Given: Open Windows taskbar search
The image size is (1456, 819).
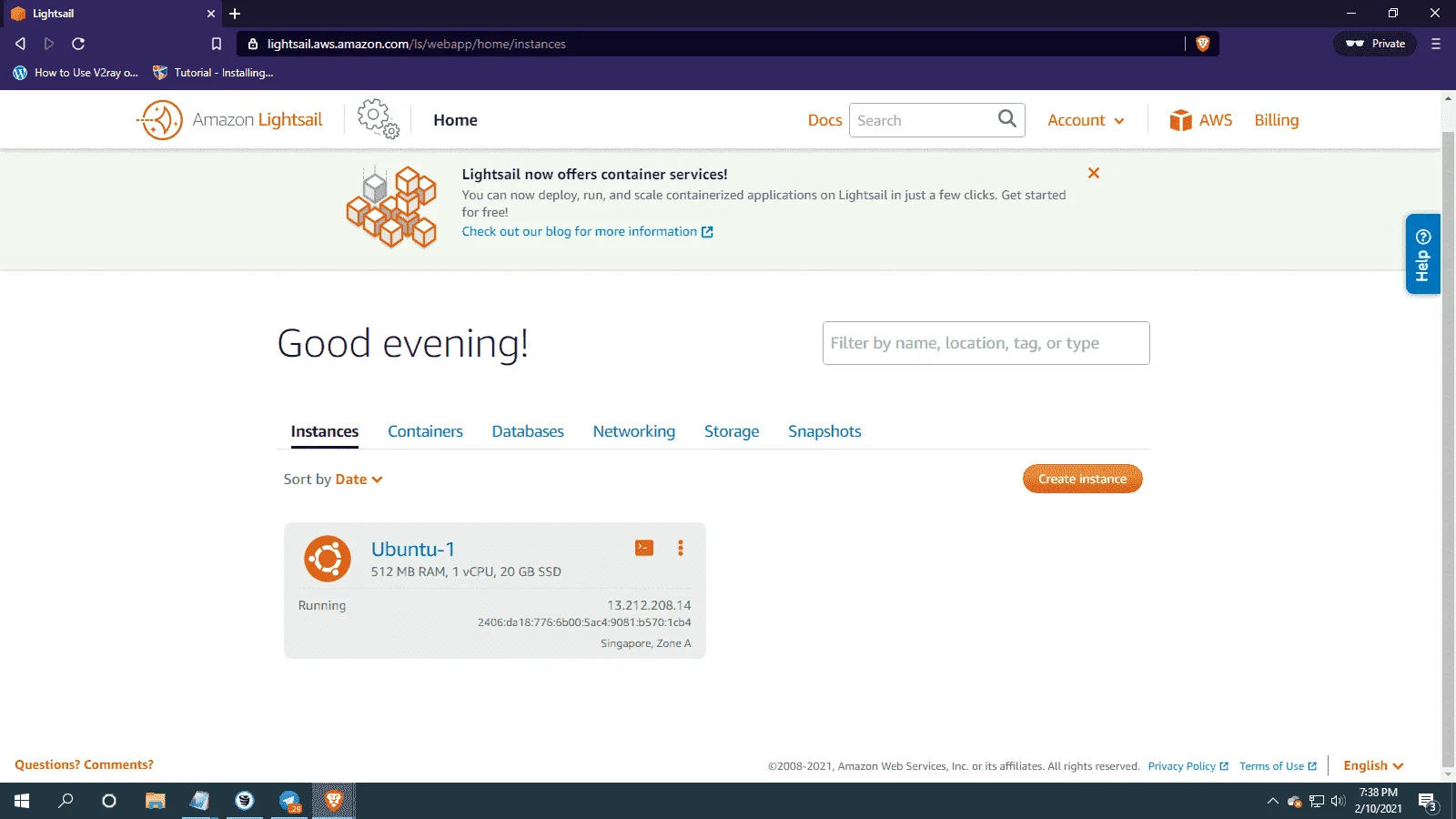Looking at the screenshot, I should click(x=66, y=801).
